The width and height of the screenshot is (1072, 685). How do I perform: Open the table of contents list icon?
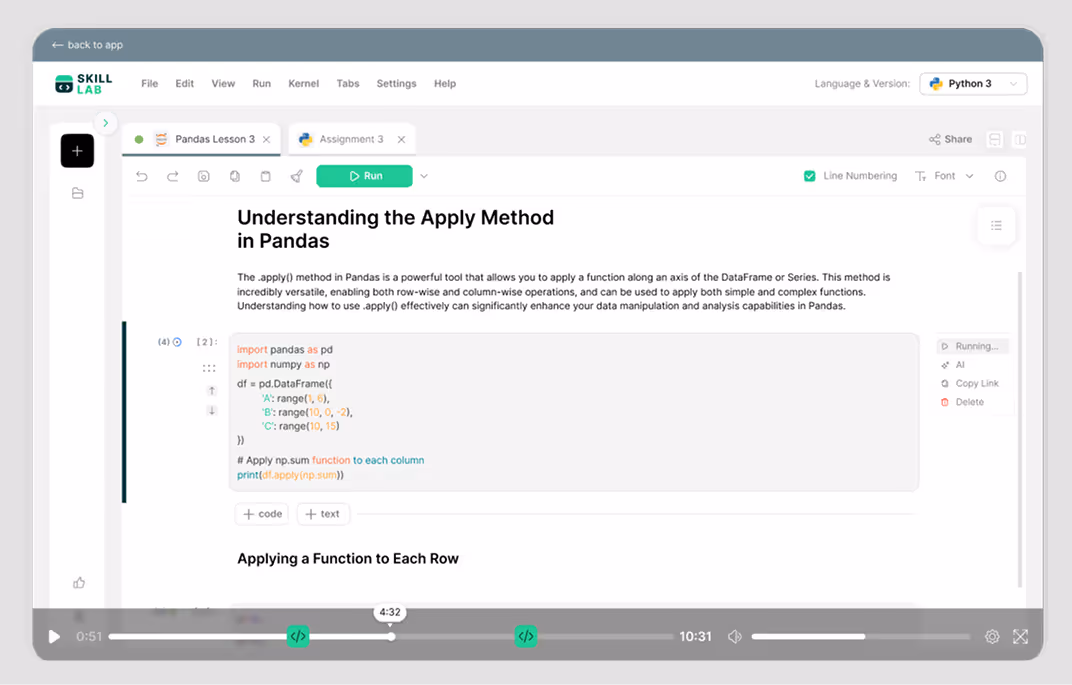click(x=996, y=226)
